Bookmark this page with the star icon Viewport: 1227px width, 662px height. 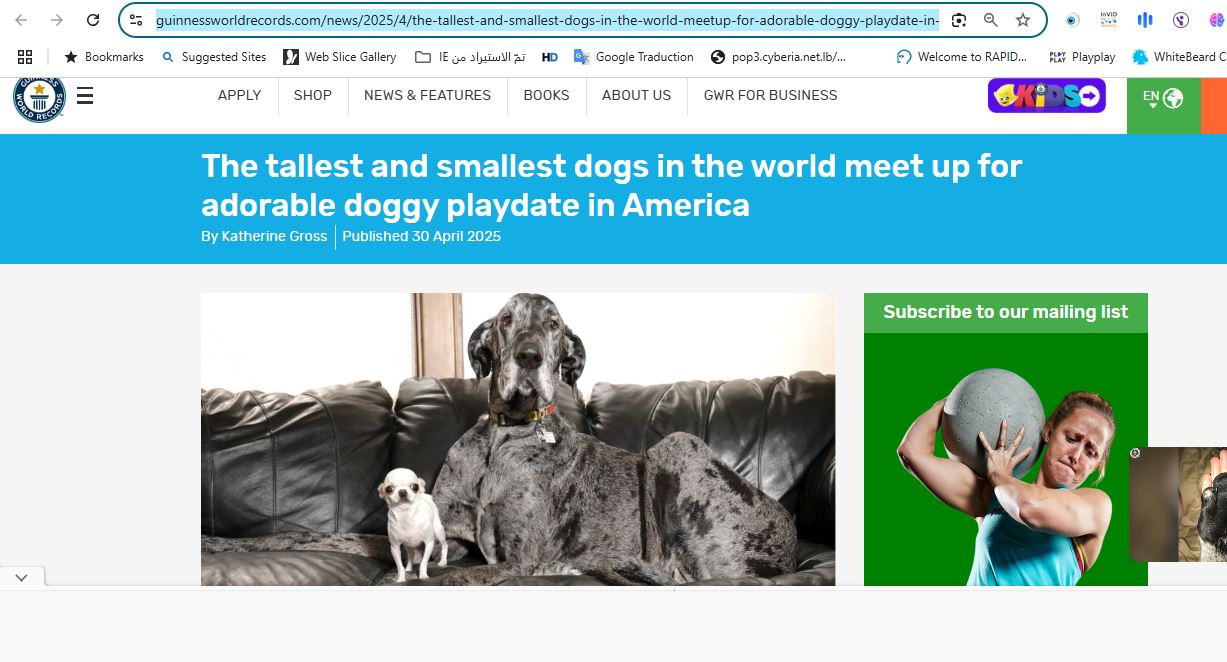1022,20
